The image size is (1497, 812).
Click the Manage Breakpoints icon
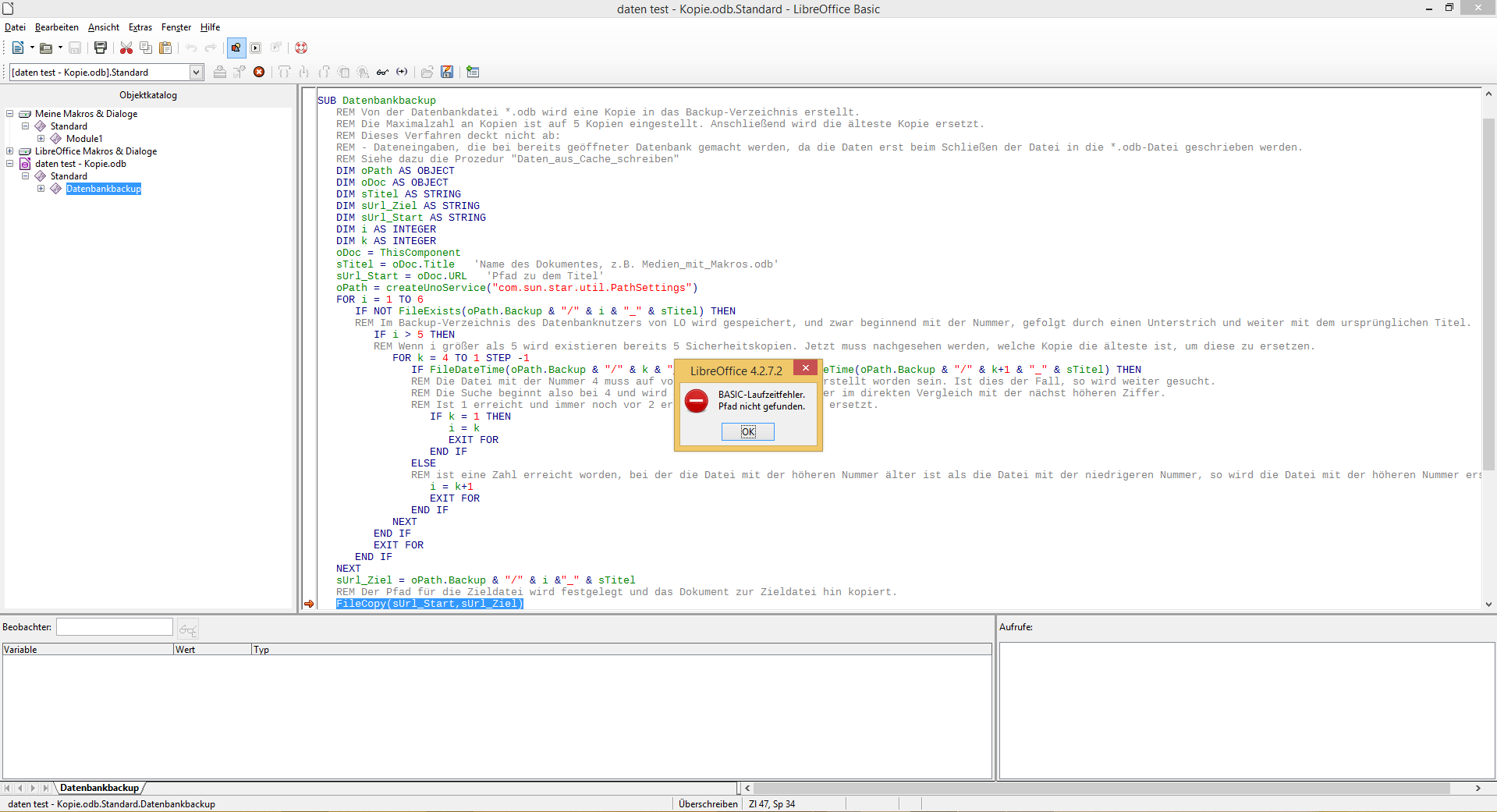[x=363, y=72]
